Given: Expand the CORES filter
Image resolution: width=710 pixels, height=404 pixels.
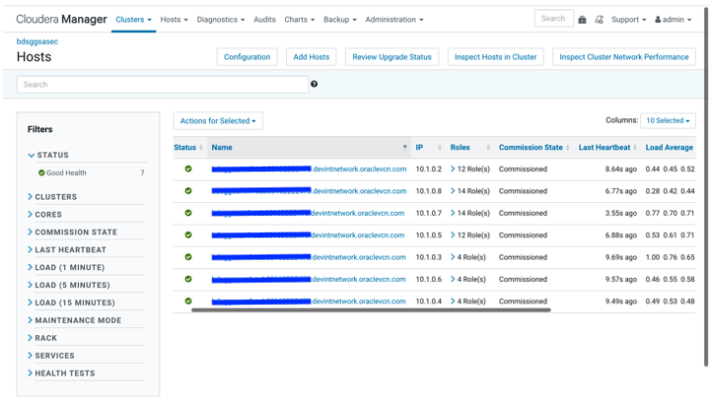Looking at the screenshot, I should point(44,214).
